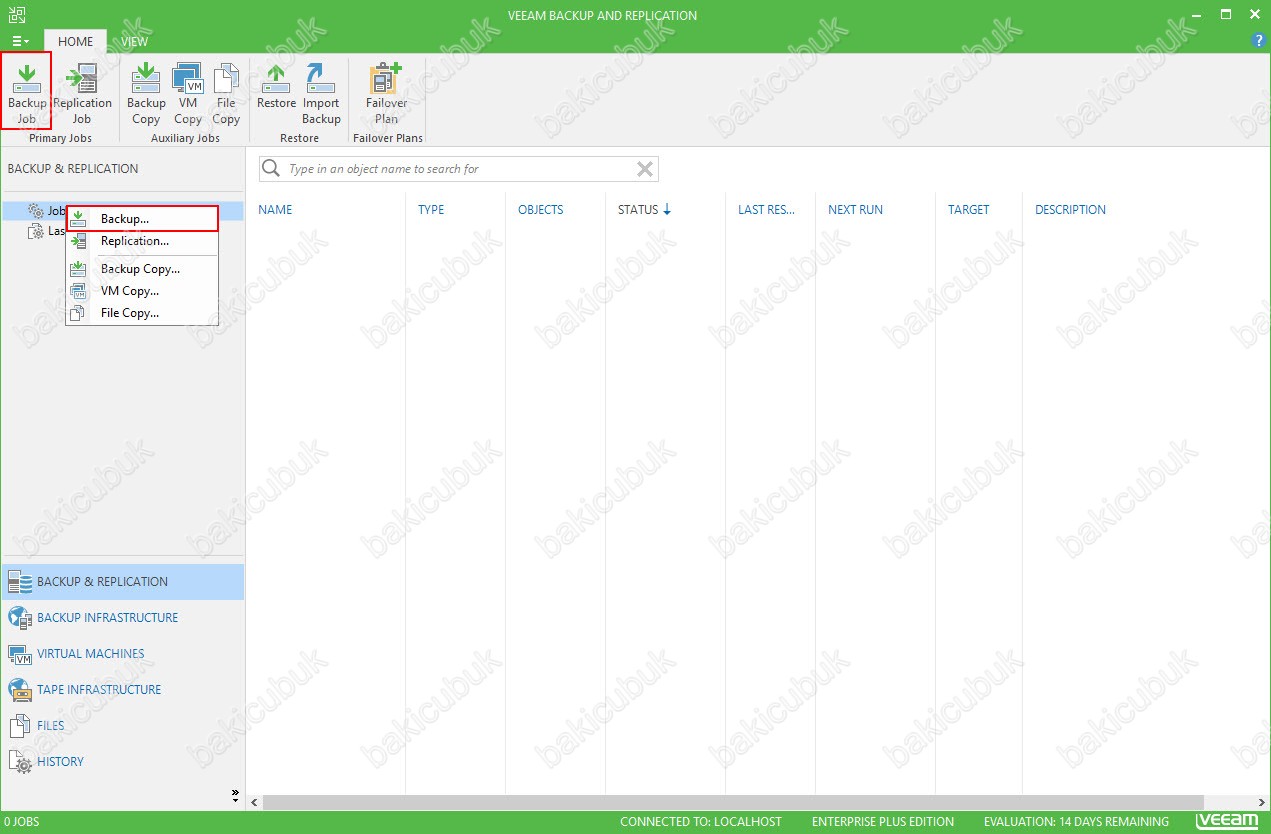
Task: Sort by the DESCRIPTION column header
Action: [x=1070, y=210]
